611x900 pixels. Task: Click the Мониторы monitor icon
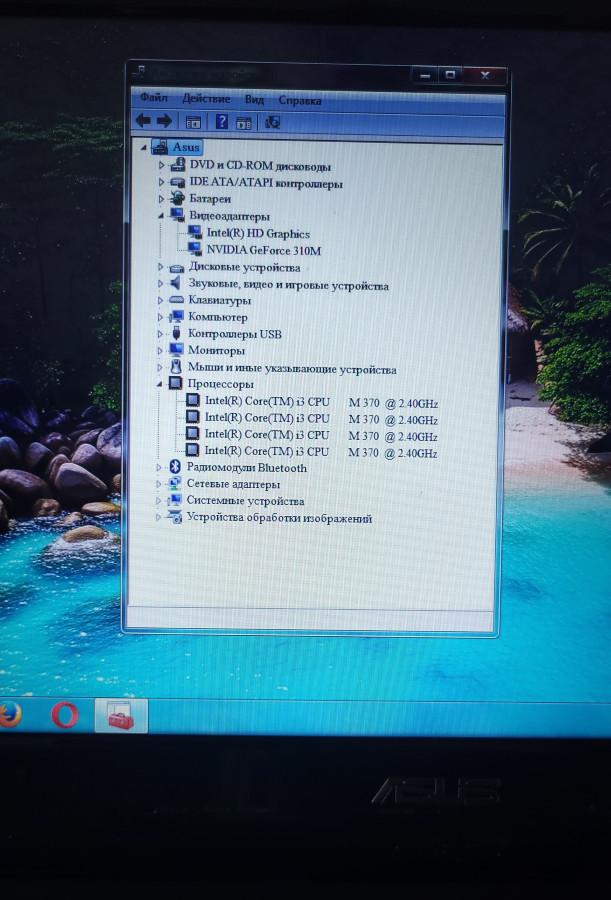(176, 350)
